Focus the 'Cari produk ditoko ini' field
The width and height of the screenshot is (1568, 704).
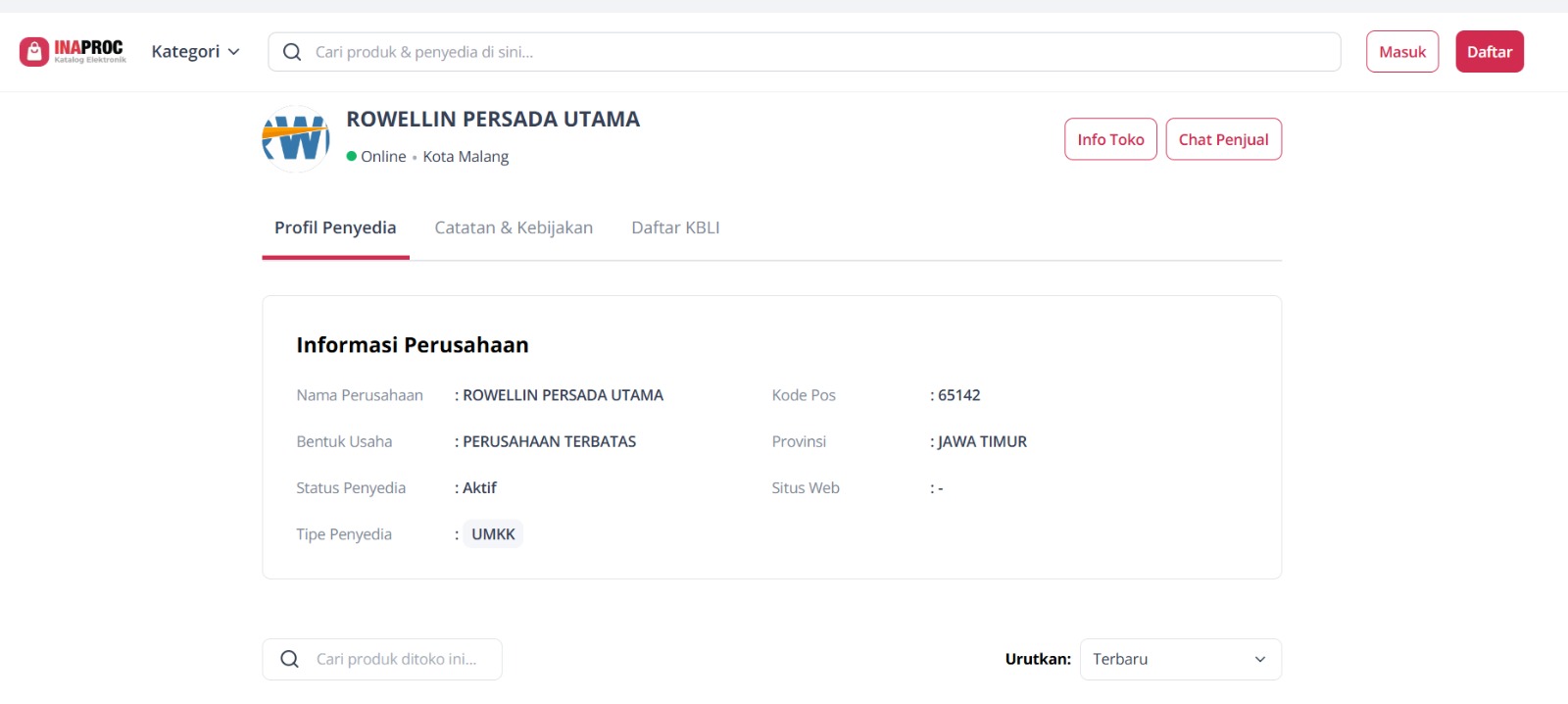click(382, 659)
